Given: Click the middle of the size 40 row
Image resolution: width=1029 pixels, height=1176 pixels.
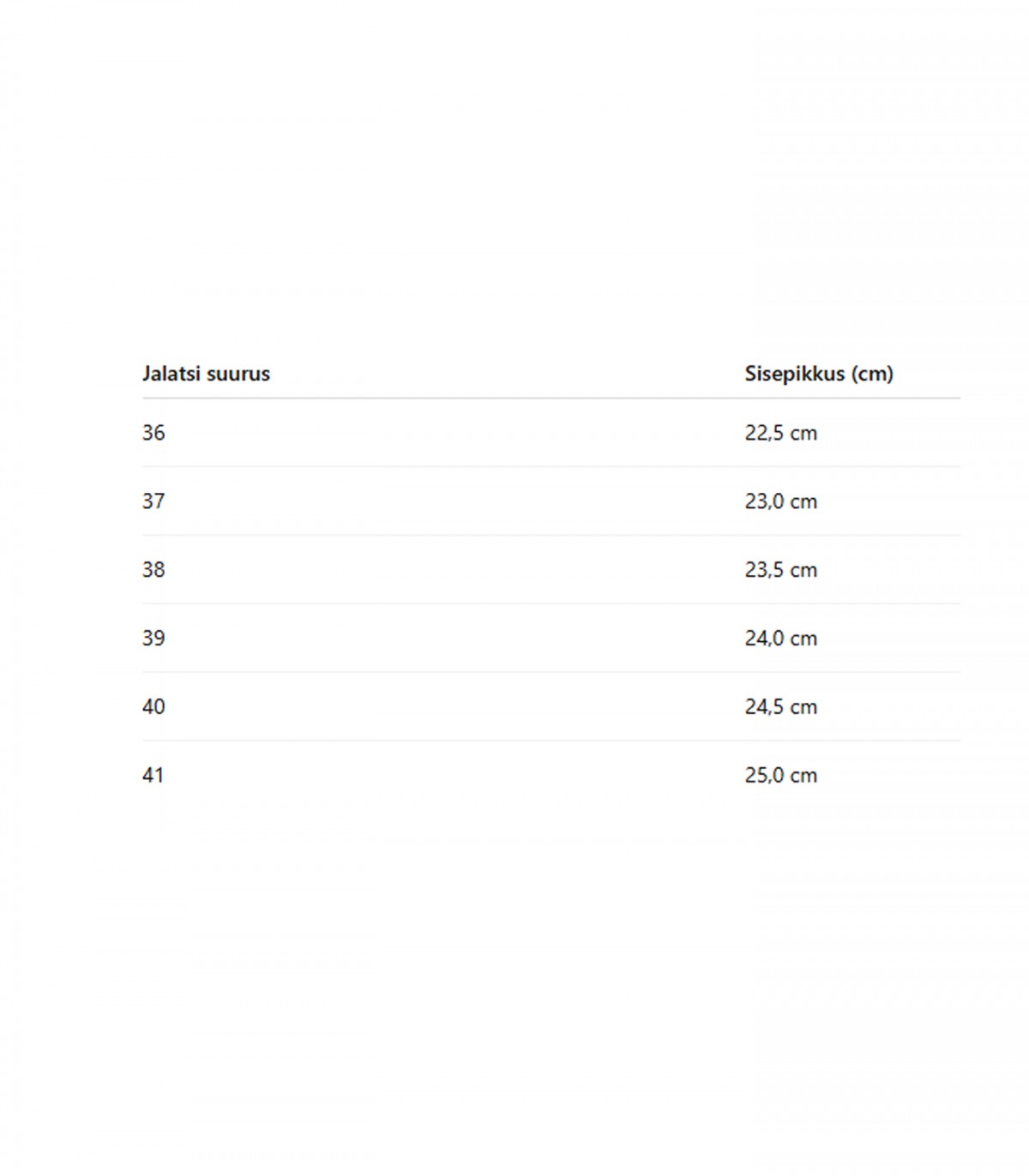Looking at the screenshot, I should pyautogui.click(x=551, y=707).
